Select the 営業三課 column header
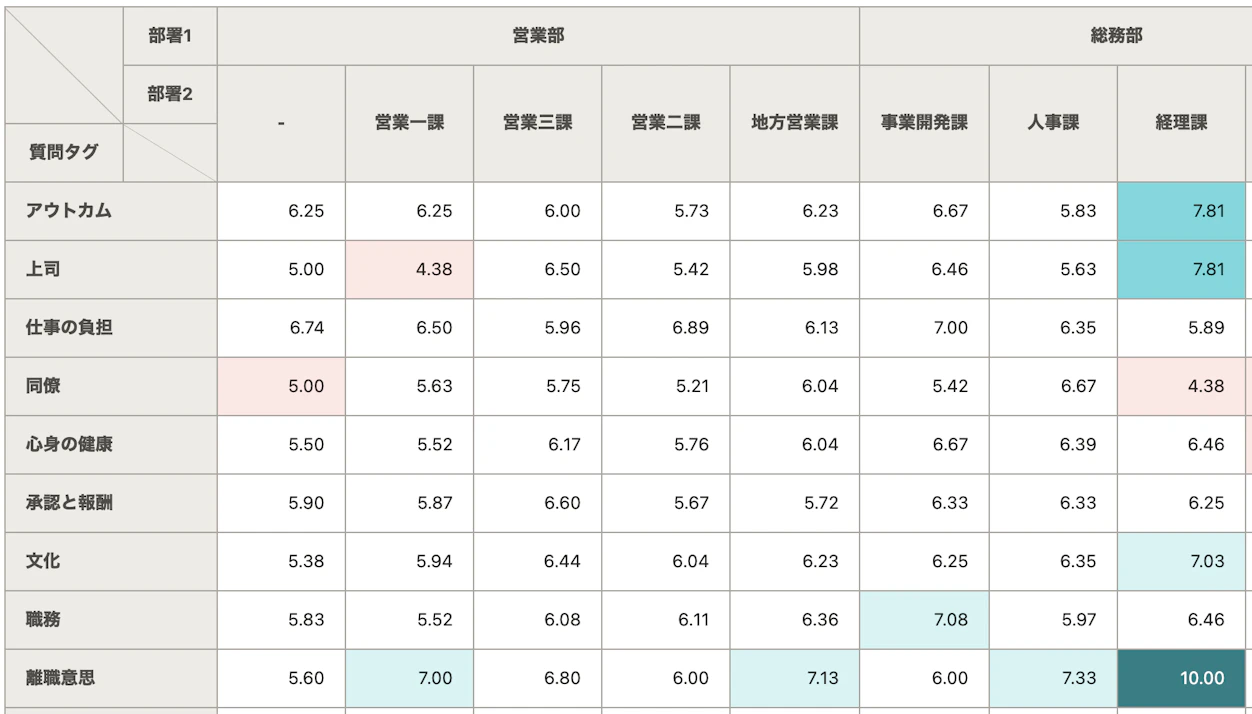 (x=537, y=123)
